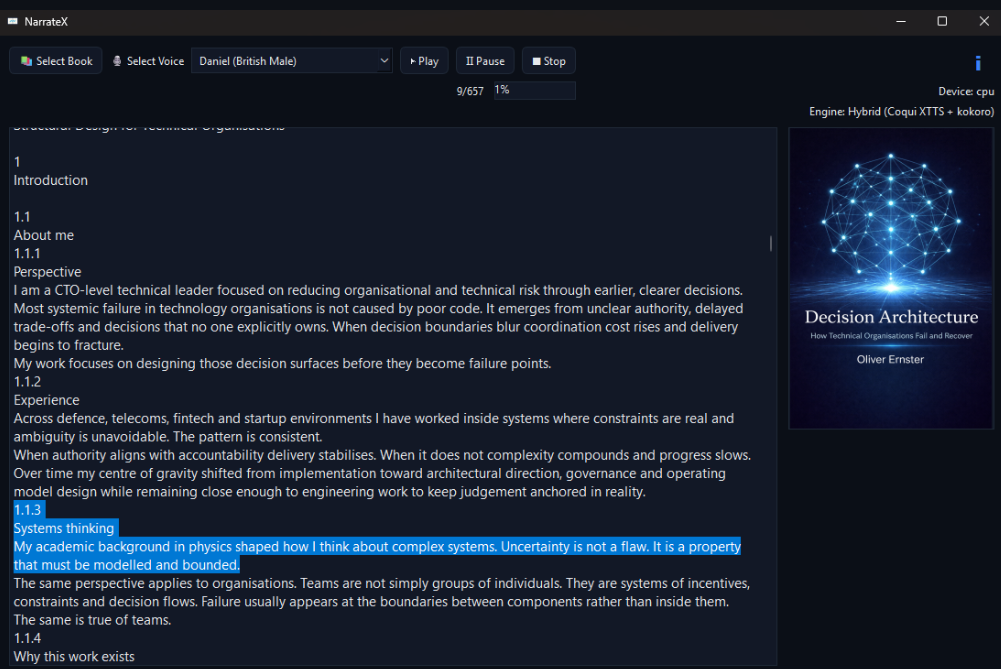Click the 9/657 sentence counter
Viewport: 1001px width, 669px height.
470,91
